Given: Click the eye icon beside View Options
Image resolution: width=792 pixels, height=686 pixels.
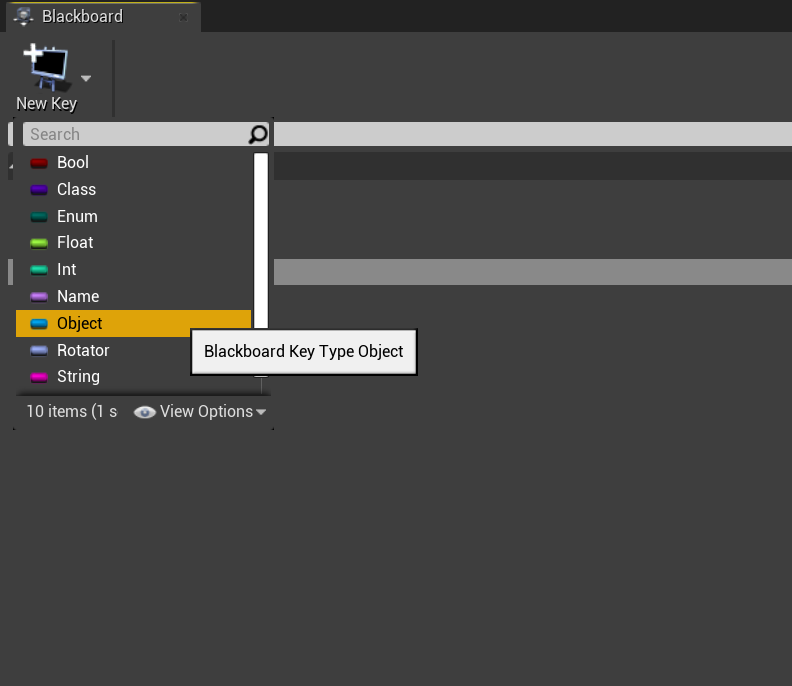Looking at the screenshot, I should pyautogui.click(x=144, y=413).
